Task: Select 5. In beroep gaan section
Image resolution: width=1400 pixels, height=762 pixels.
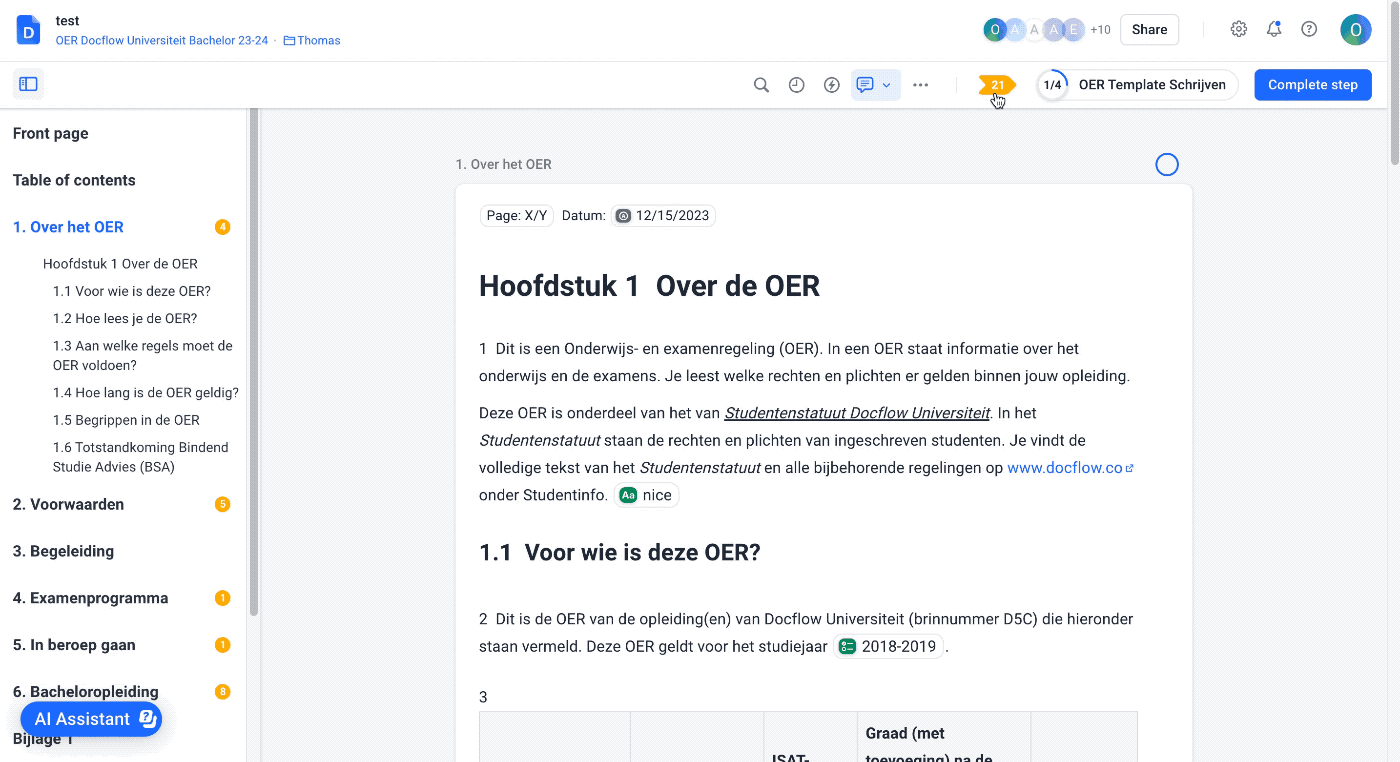Action: click(x=74, y=645)
